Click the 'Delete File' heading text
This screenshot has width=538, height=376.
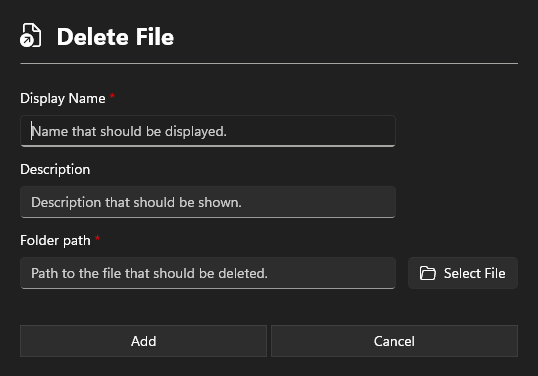pyautogui.click(x=115, y=37)
